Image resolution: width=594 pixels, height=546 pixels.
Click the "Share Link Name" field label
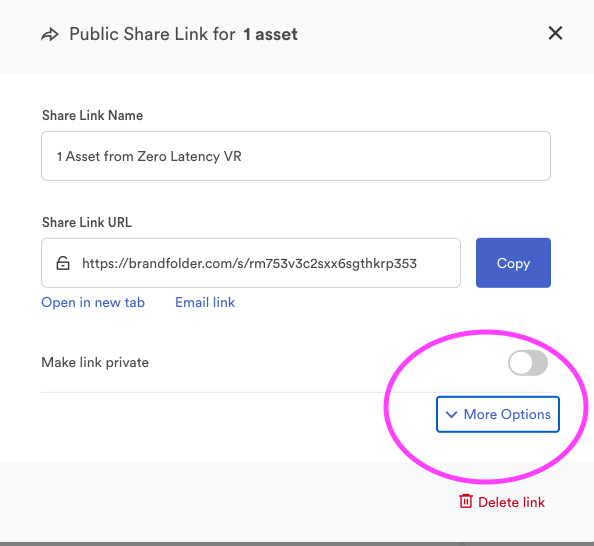(92, 116)
